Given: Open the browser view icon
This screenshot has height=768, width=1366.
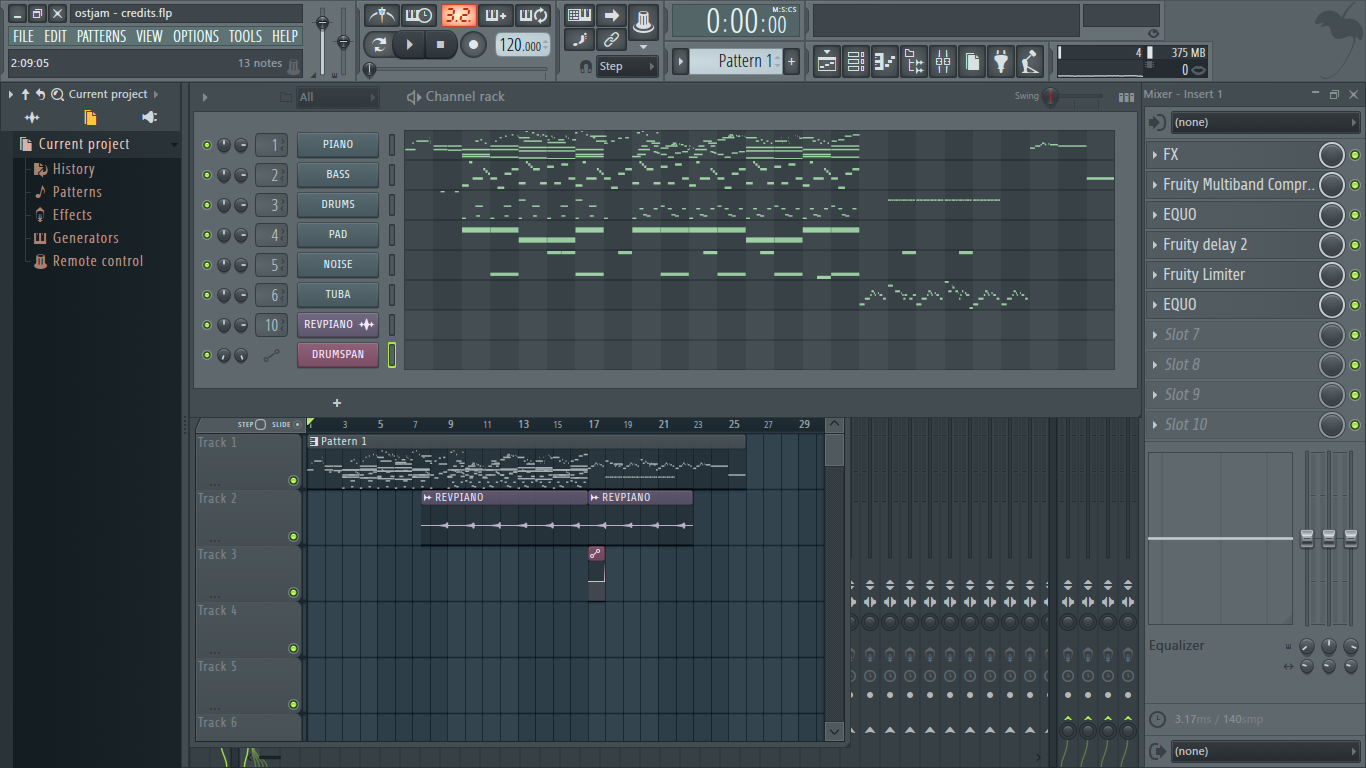Looking at the screenshot, I should click(x=914, y=62).
